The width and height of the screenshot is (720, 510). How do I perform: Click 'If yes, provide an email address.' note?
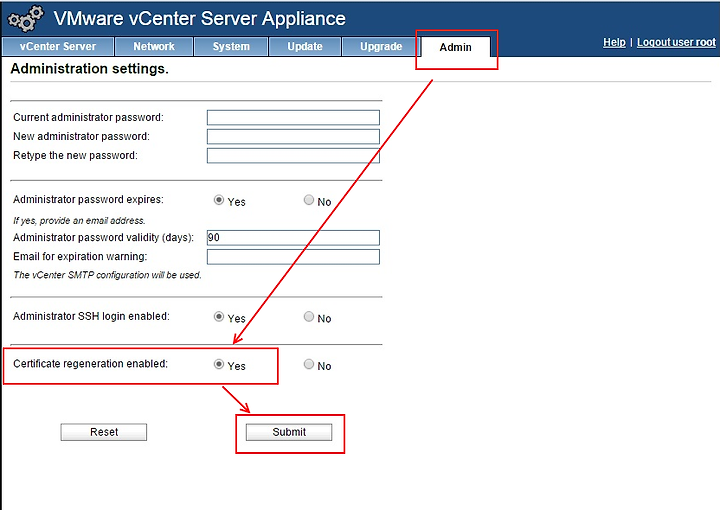coord(79,221)
